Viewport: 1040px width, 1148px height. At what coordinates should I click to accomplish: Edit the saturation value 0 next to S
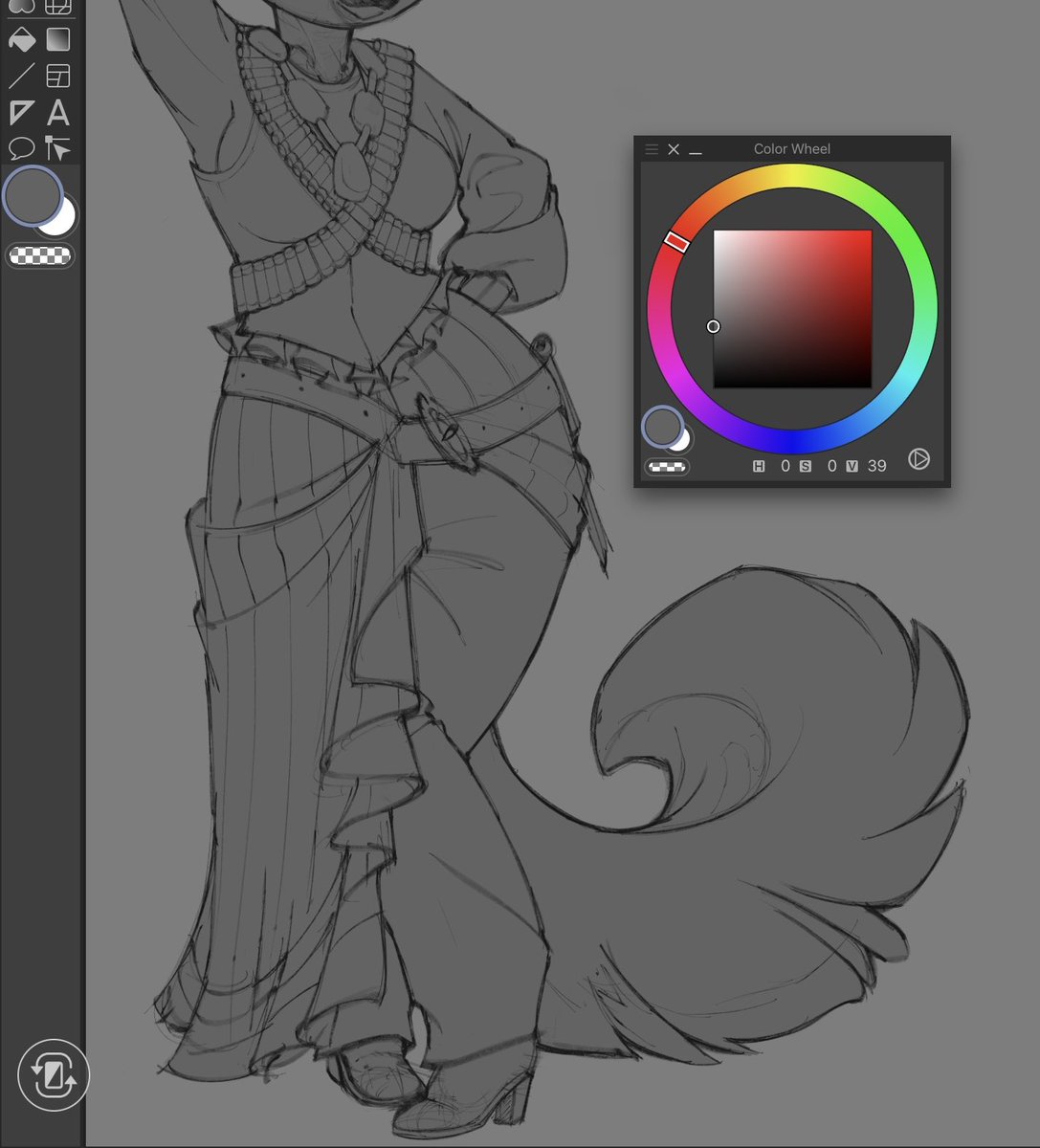pyautogui.click(x=831, y=466)
